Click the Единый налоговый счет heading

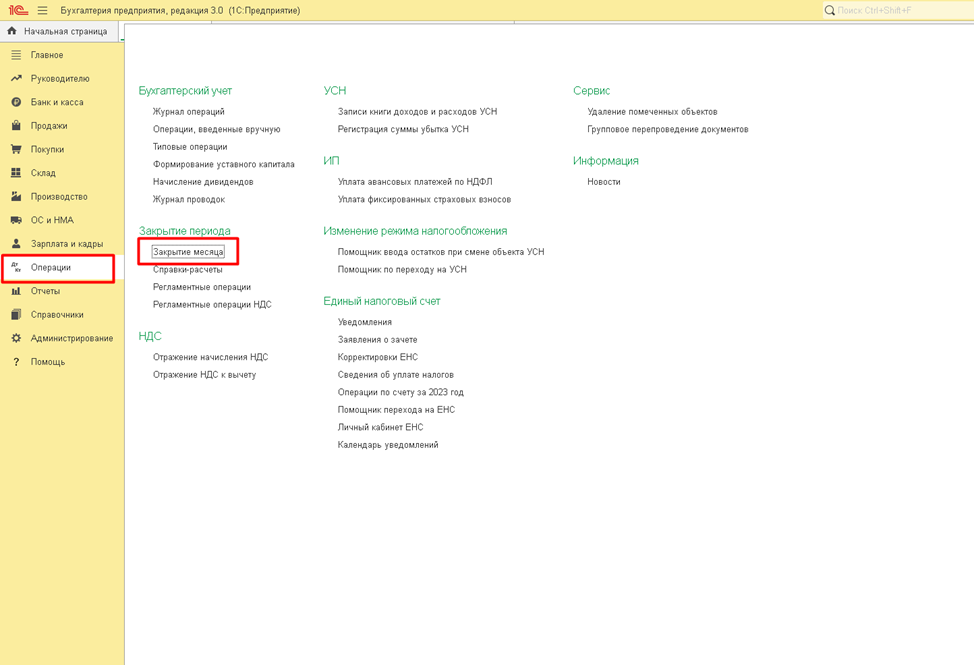click(x=382, y=301)
